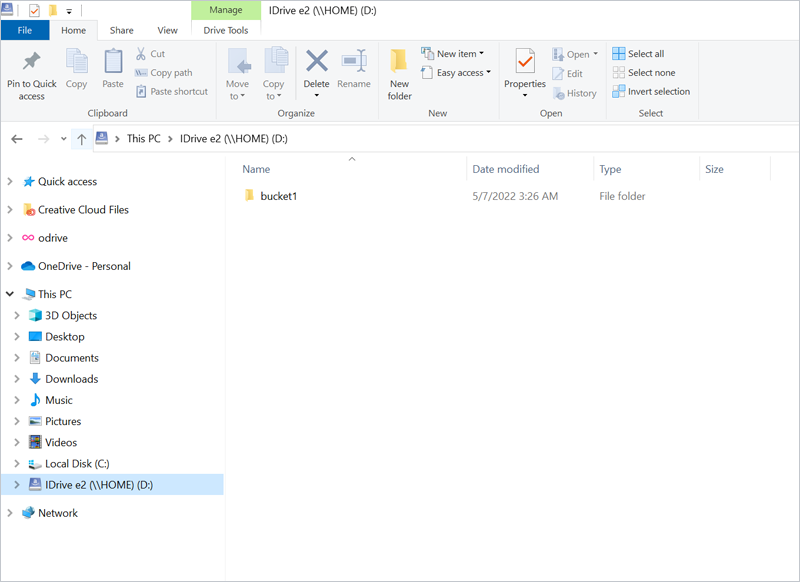Screen dimensions: 800x582
Task: Switch to the Share ribbon tab
Action: tap(121, 30)
